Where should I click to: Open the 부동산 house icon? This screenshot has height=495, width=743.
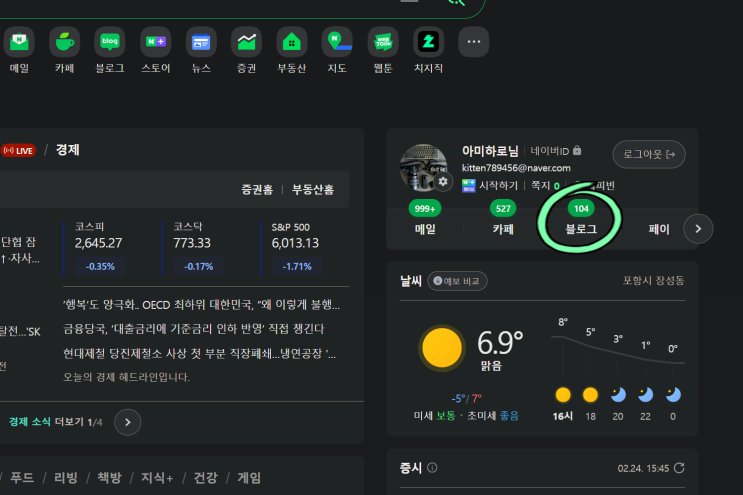coord(291,42)
